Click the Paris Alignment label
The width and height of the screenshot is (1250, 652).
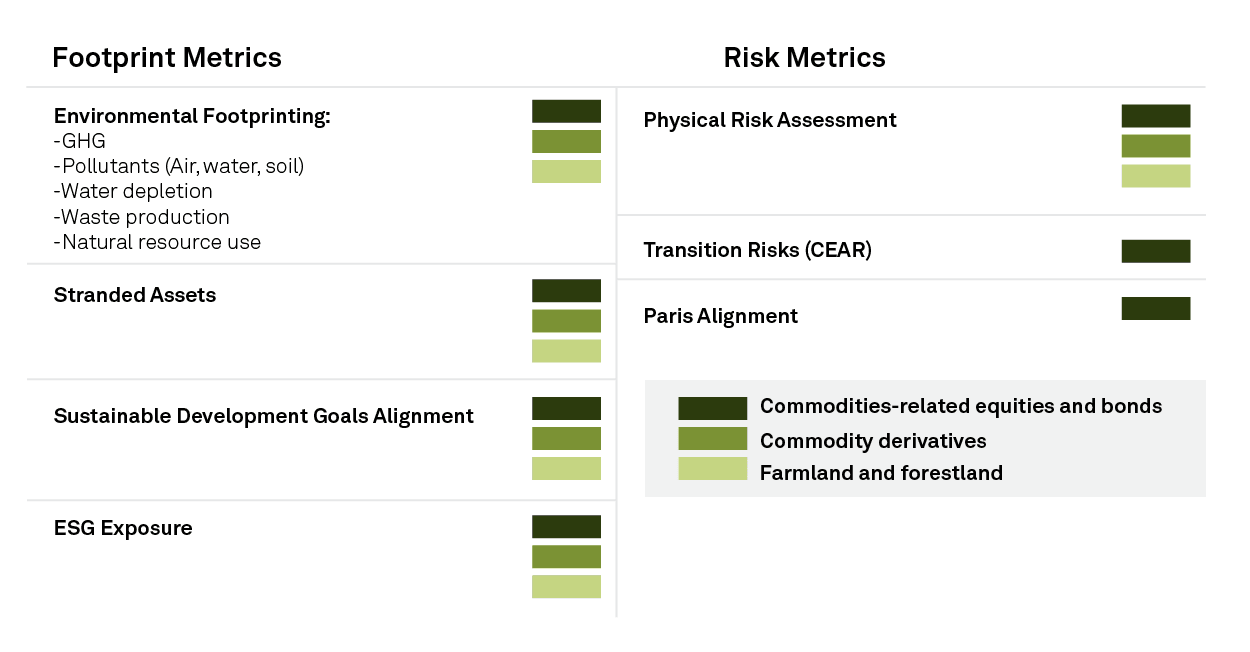point(721,317)
